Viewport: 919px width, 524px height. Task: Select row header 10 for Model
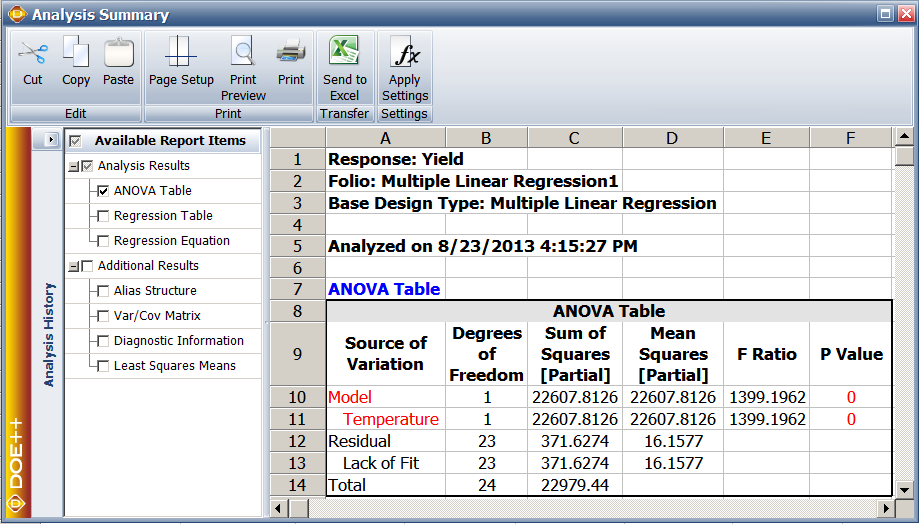tap(298, 397)
